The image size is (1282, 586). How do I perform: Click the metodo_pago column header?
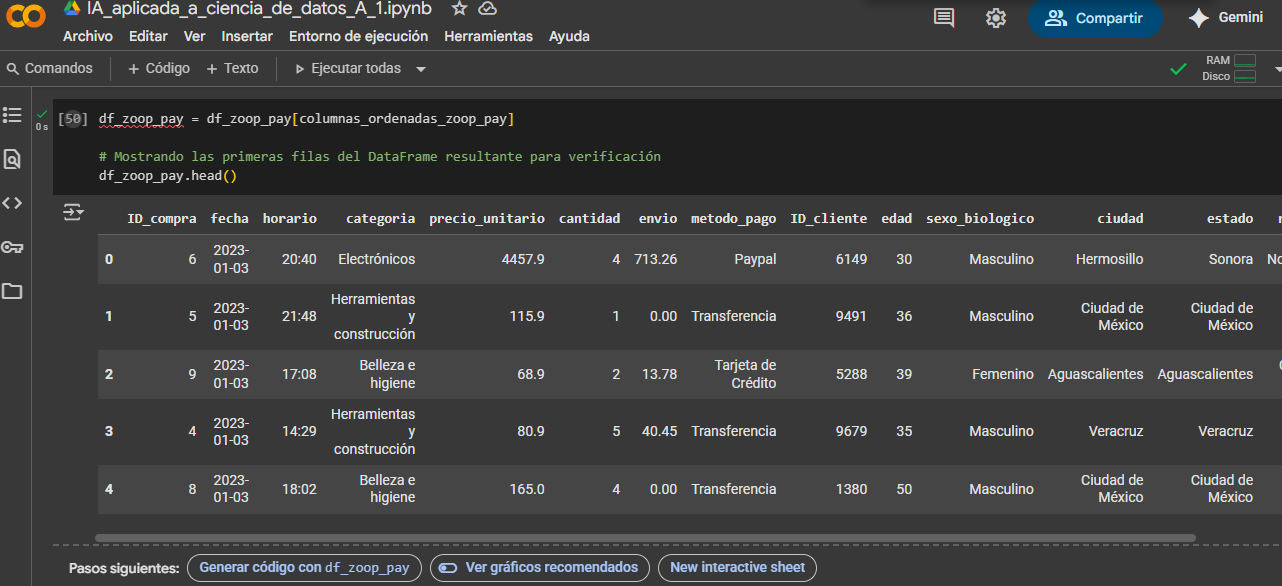[x=734, y=218]
